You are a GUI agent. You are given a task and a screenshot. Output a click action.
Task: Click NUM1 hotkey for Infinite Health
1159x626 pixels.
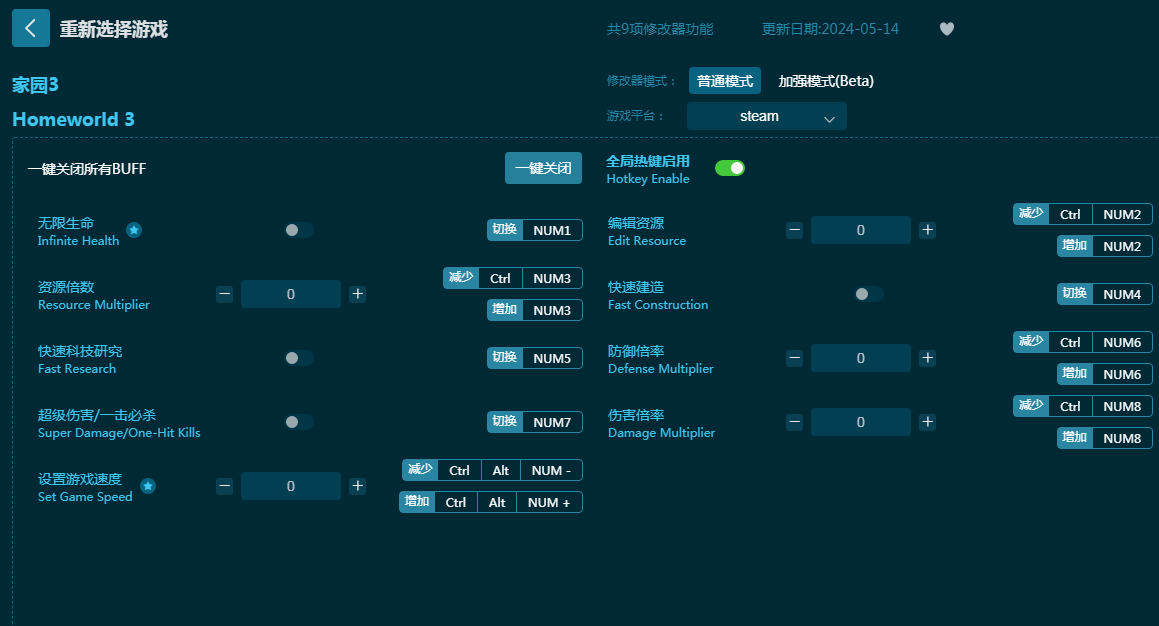534,230
